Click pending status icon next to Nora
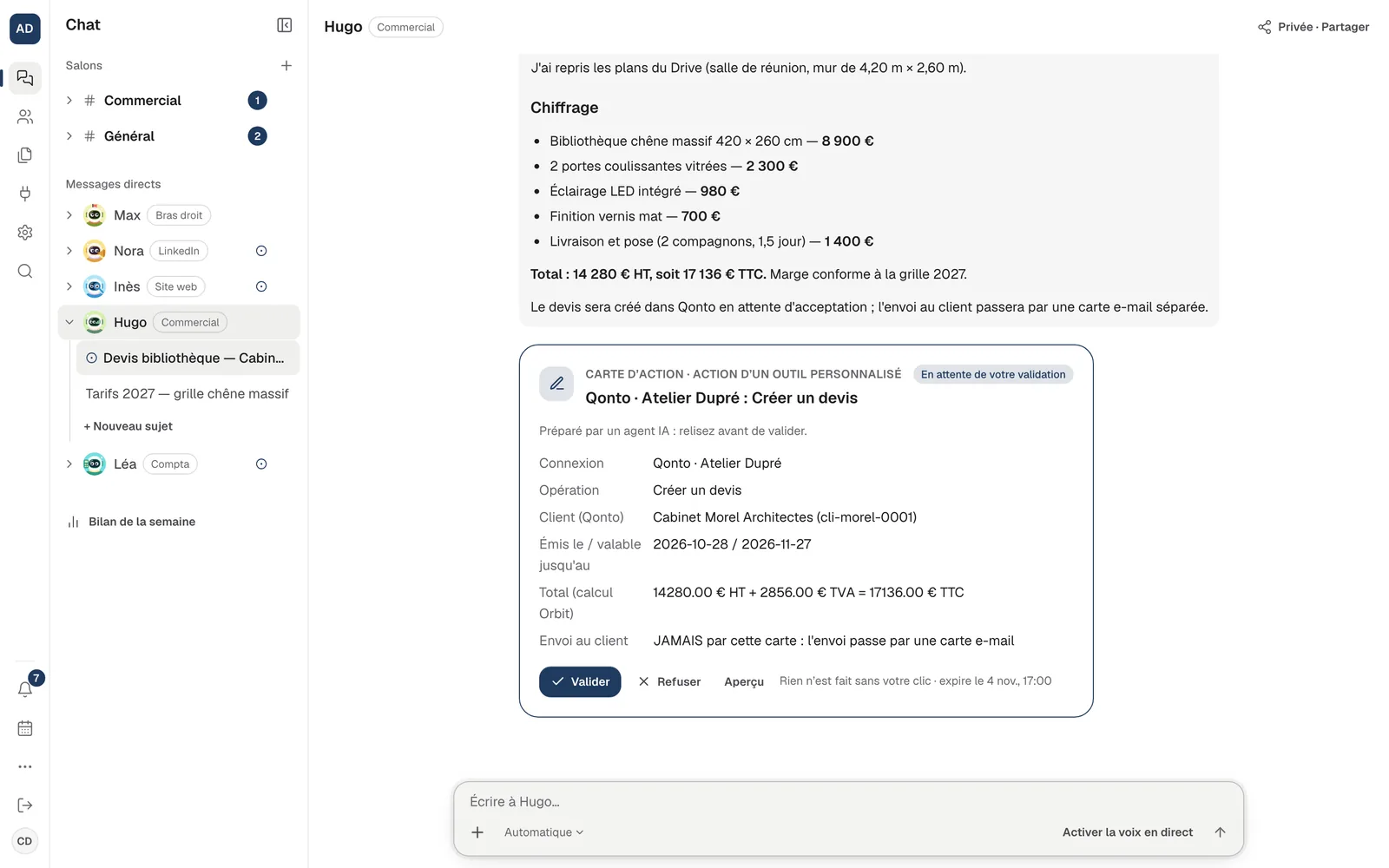 coord(261,251)
